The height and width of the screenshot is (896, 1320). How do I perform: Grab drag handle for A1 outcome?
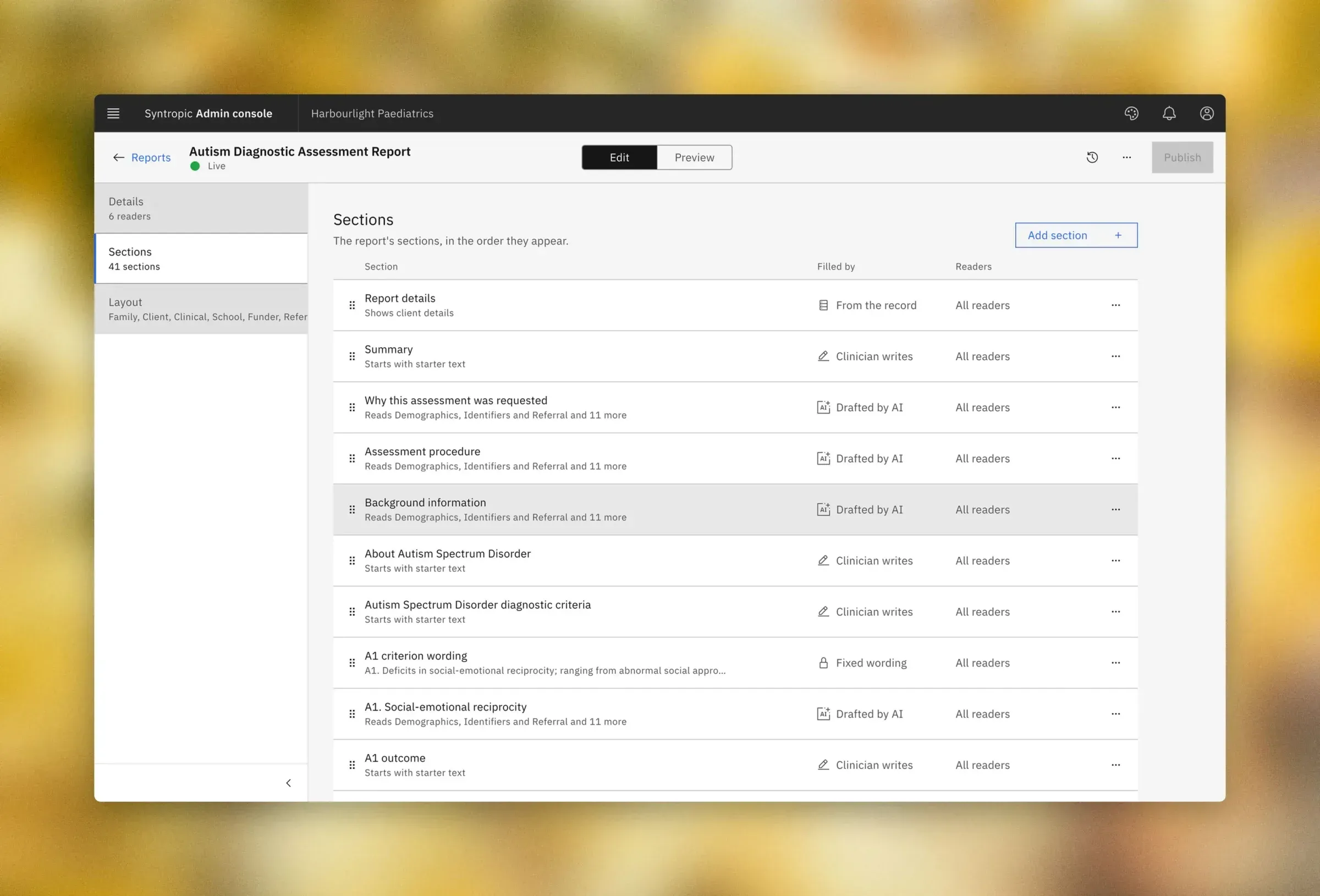pyautogui.click(x=352, y=765)
